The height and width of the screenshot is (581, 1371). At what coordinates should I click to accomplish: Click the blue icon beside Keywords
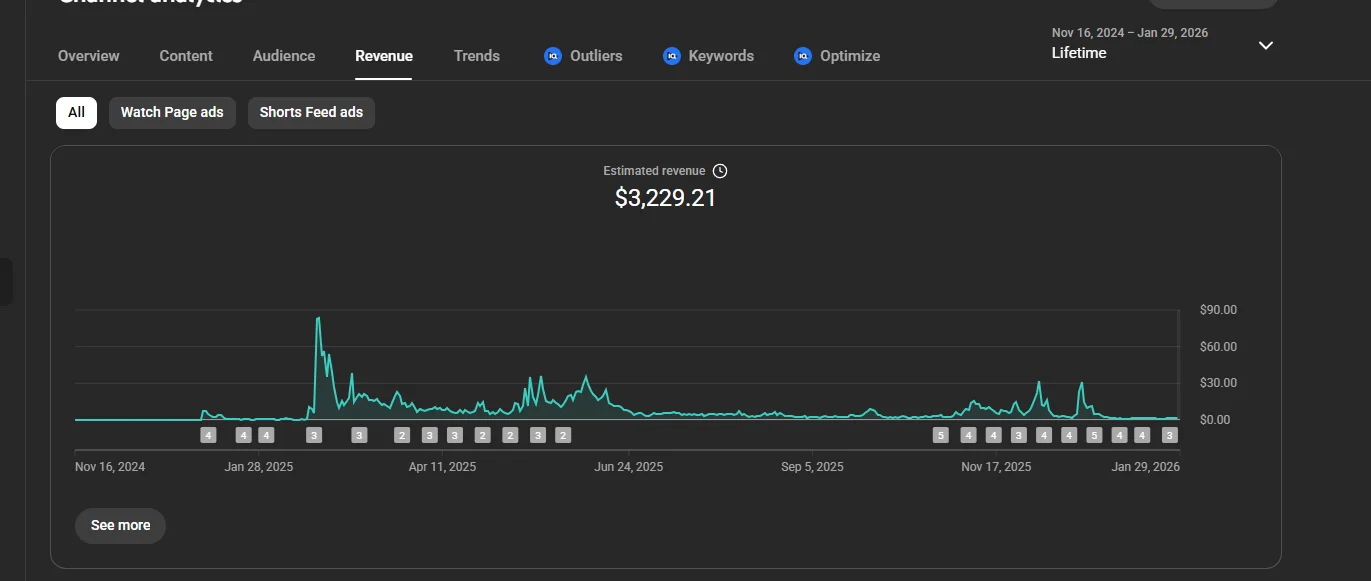click(x=672, y=56)
